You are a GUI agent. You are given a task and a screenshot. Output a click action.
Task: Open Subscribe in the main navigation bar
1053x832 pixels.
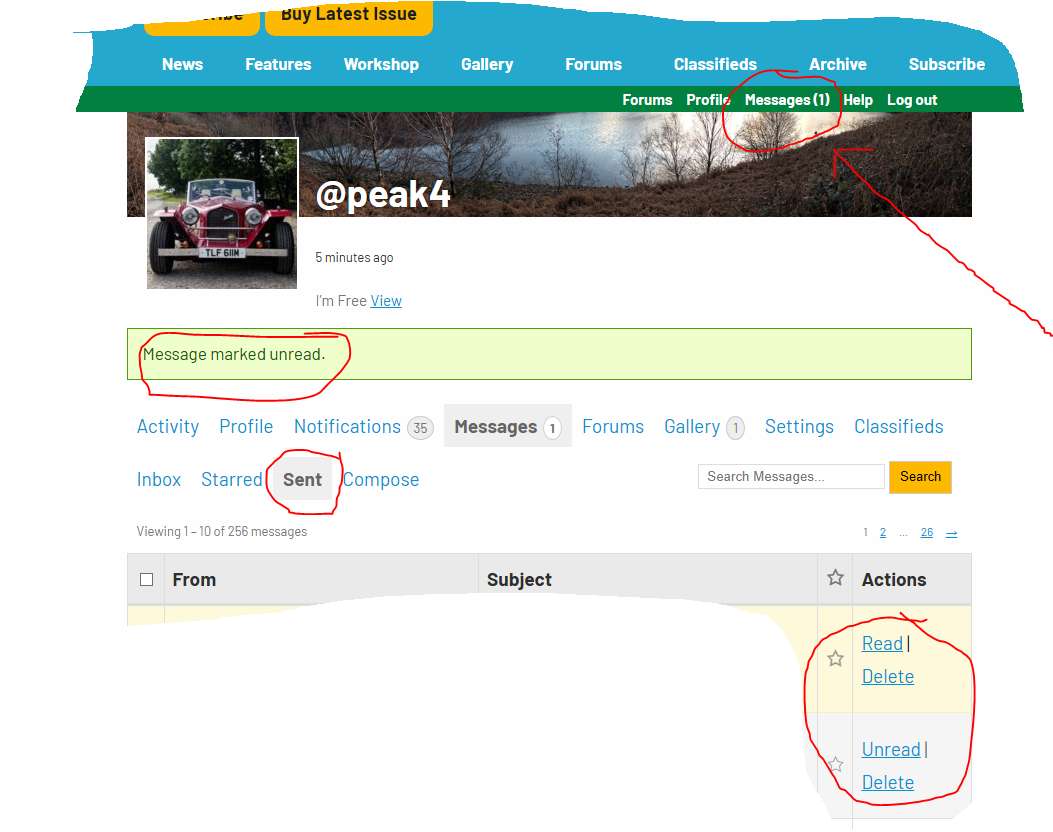[x=947, y=64]
